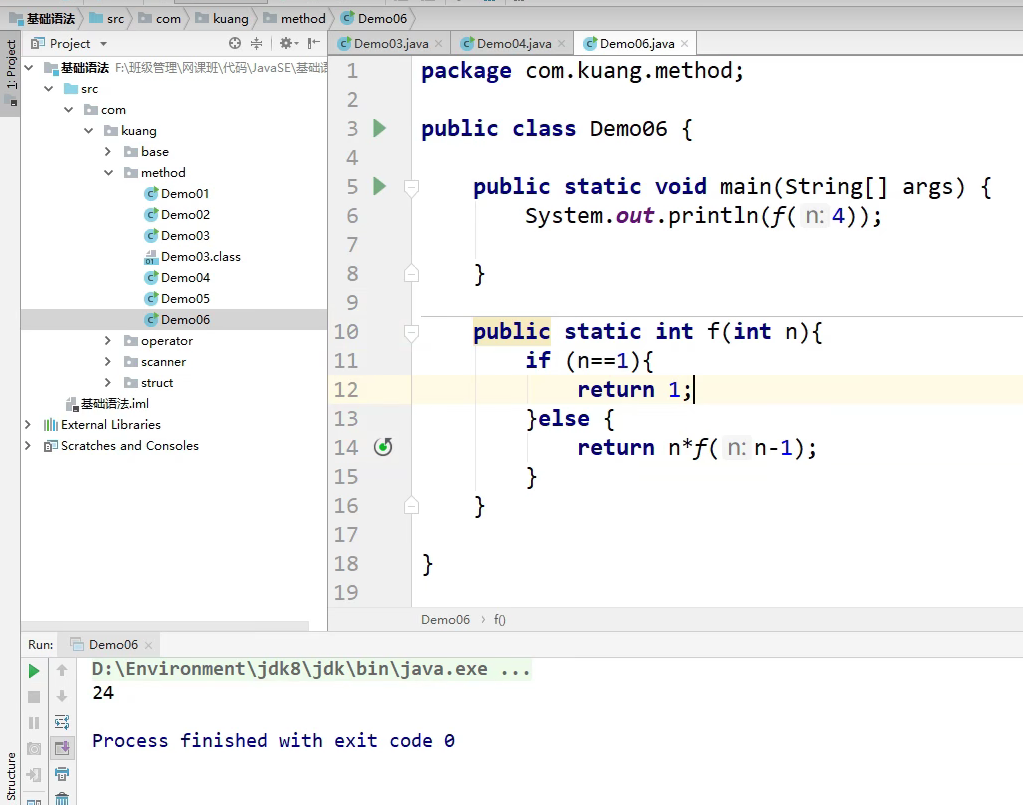Click the dump threads camera icon
The width and height of the screenshot is (1023, 805).
tap(34, 749)
